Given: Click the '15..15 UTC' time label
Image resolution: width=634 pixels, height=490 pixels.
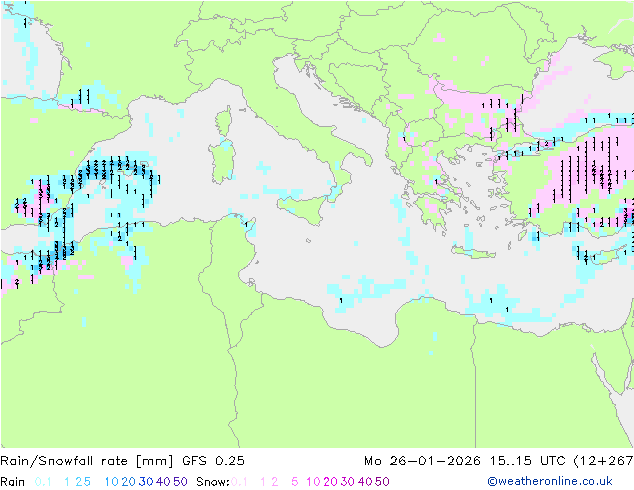Looking at the screenshot, I should coord(527,461).
